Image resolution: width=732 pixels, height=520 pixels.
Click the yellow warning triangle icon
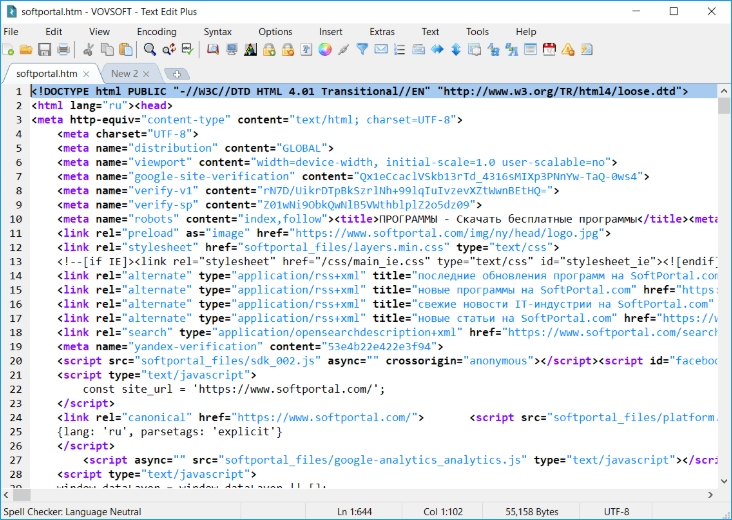(568, 49)
